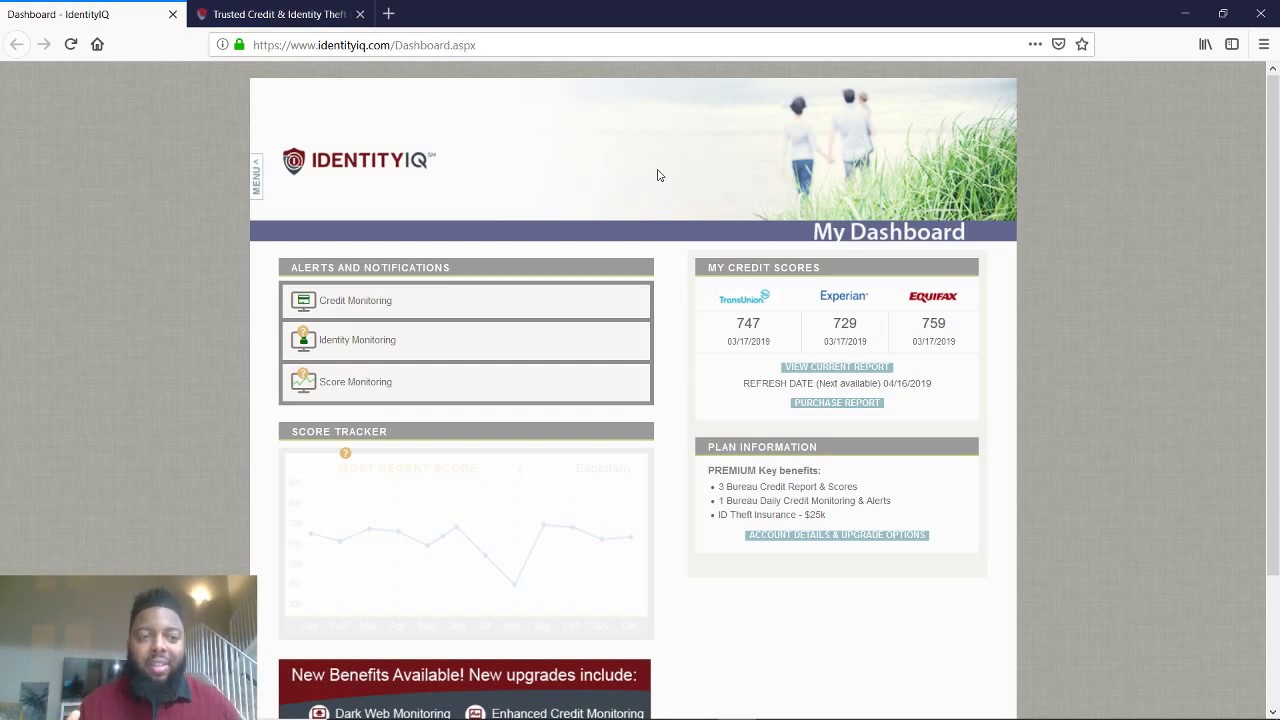Click the Equifax score 759
Viewport: 1280px width, 720px height.
pos(933,323)
